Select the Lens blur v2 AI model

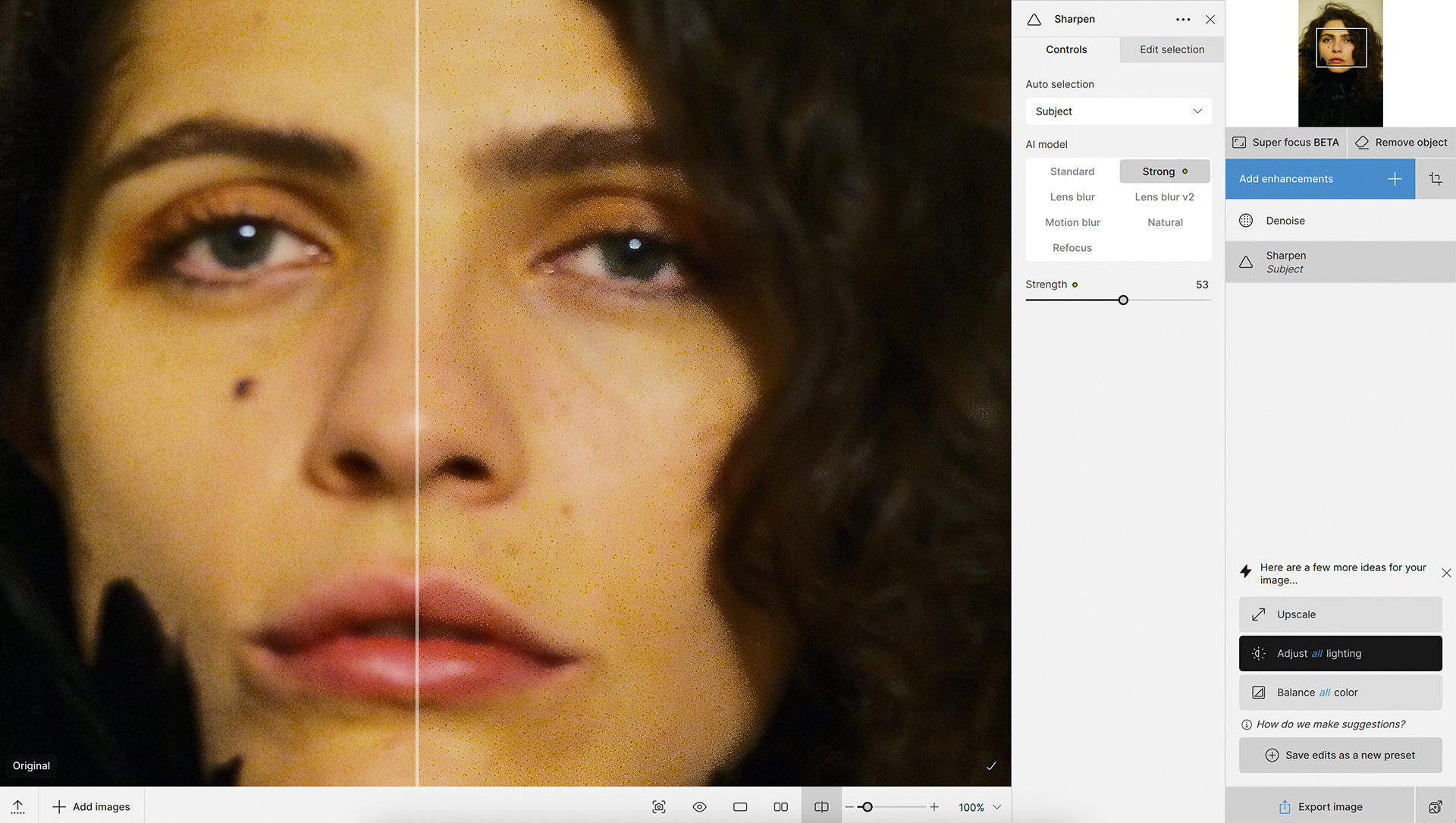[x=1164, y=197]
